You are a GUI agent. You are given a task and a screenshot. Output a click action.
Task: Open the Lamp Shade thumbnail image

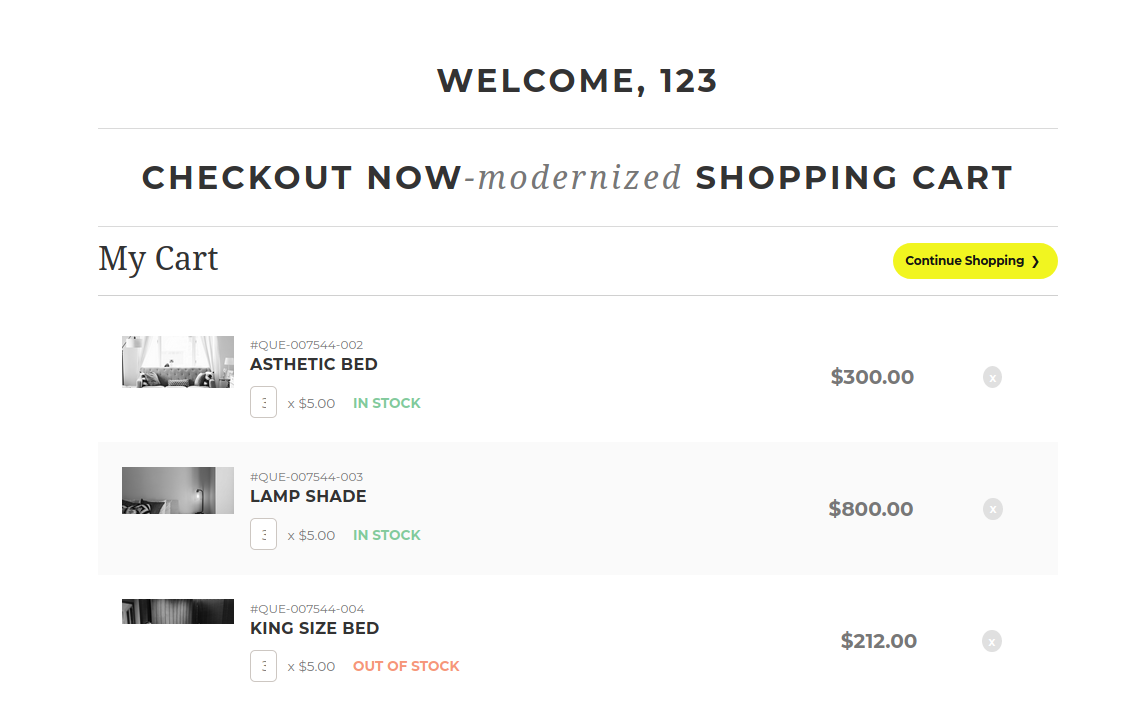click(178, 491)
